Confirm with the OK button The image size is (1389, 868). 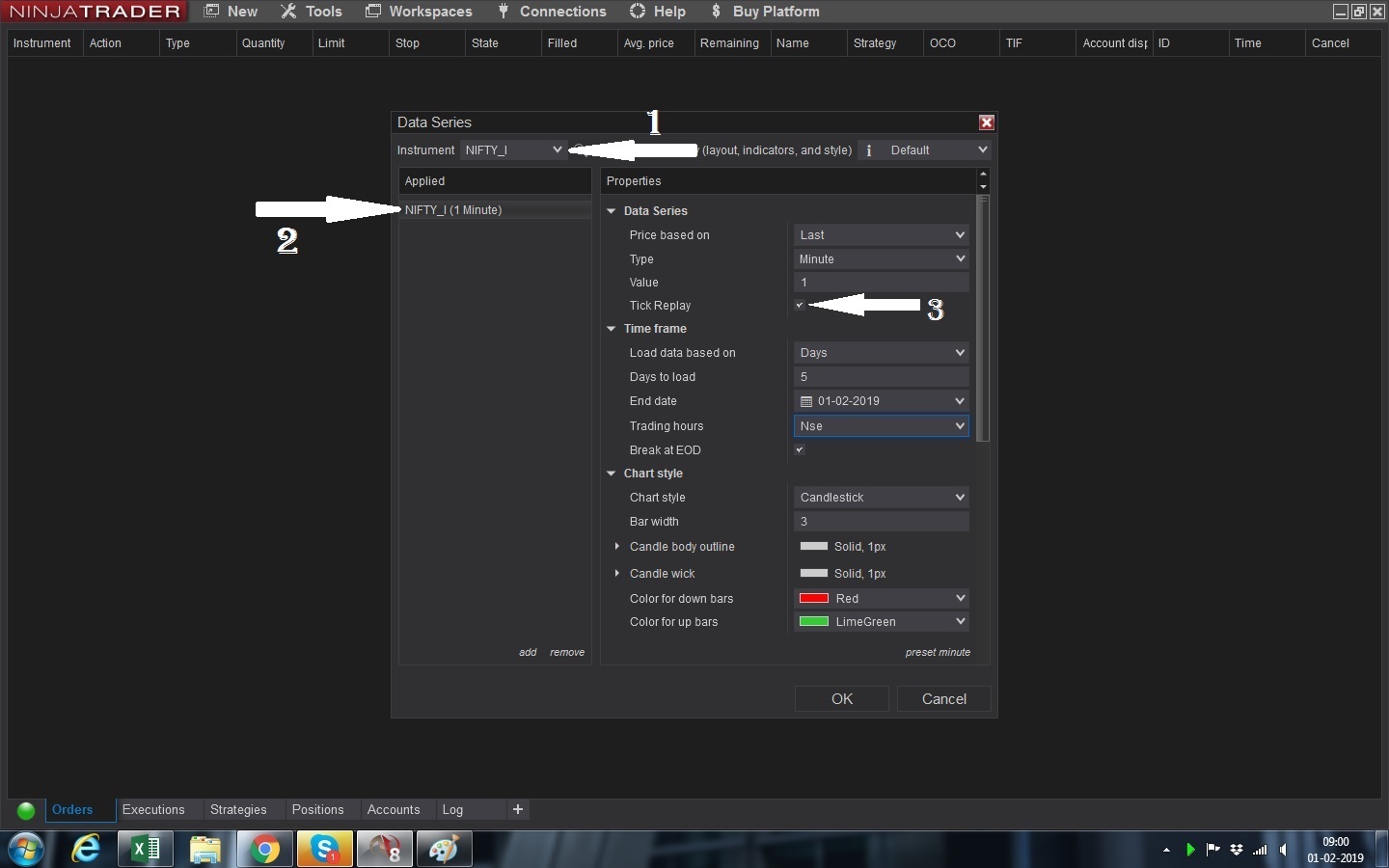(x=842, y=699)
